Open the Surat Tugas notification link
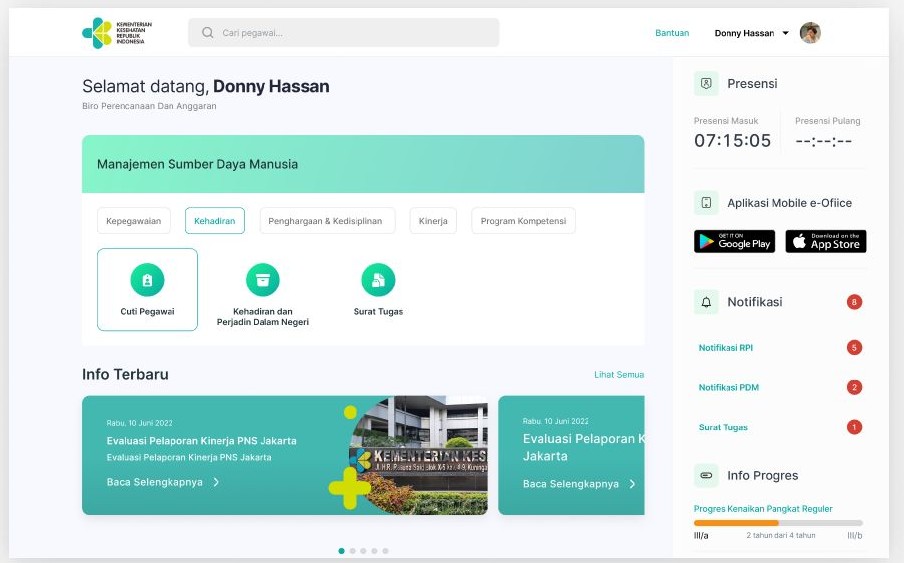This screenshot has width=904, height=563. (723, 427)
